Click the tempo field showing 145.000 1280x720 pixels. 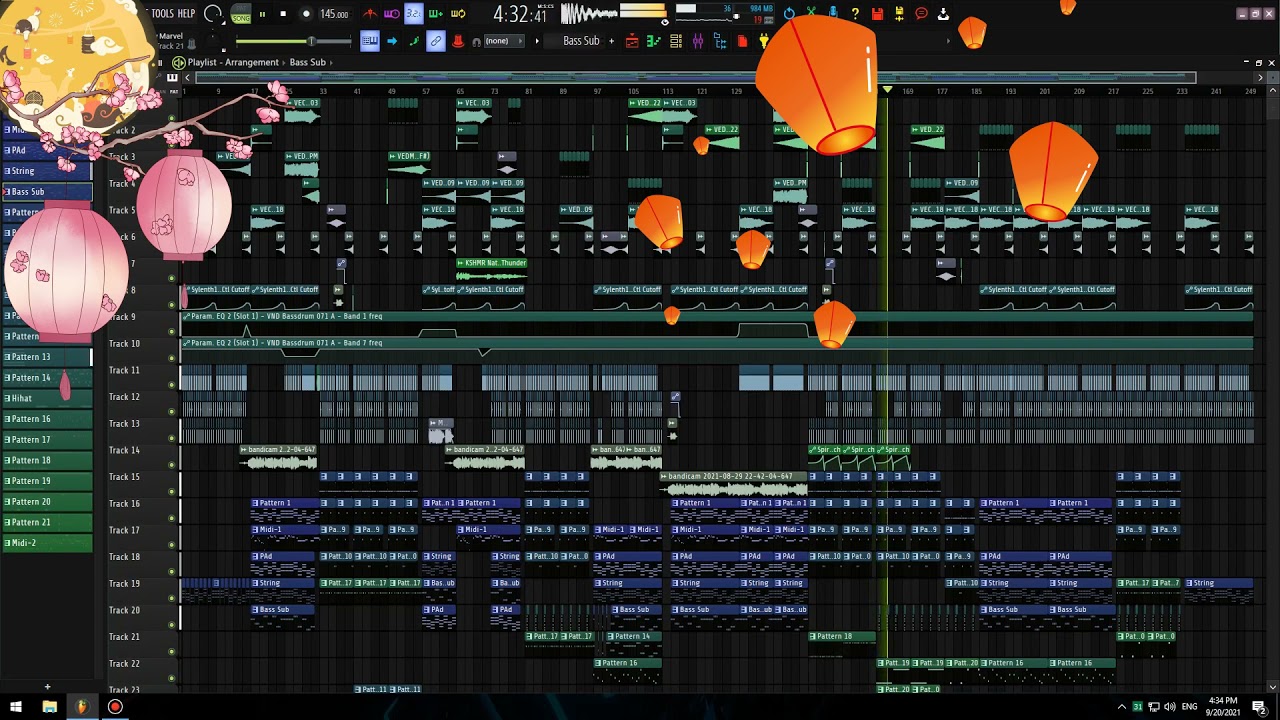(334, 15)
